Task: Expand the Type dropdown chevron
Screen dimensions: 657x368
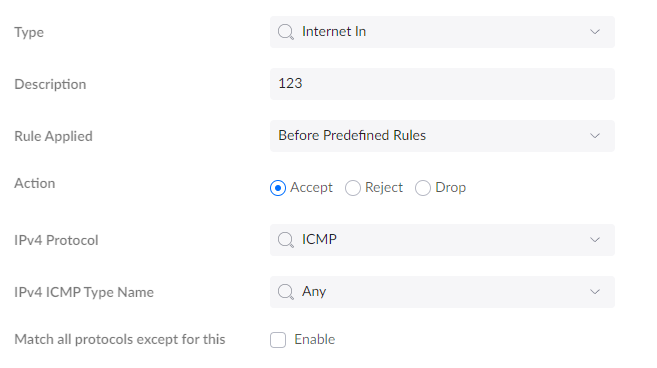Action: (x=595, y=32)
